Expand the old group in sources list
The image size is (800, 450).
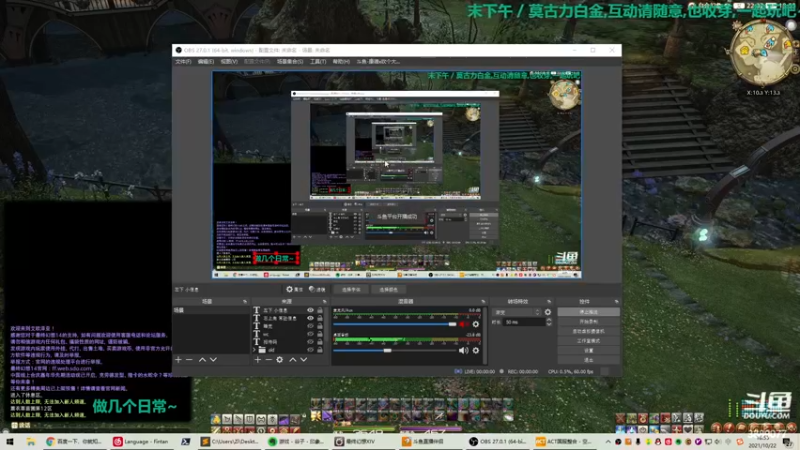click(255, 350)
